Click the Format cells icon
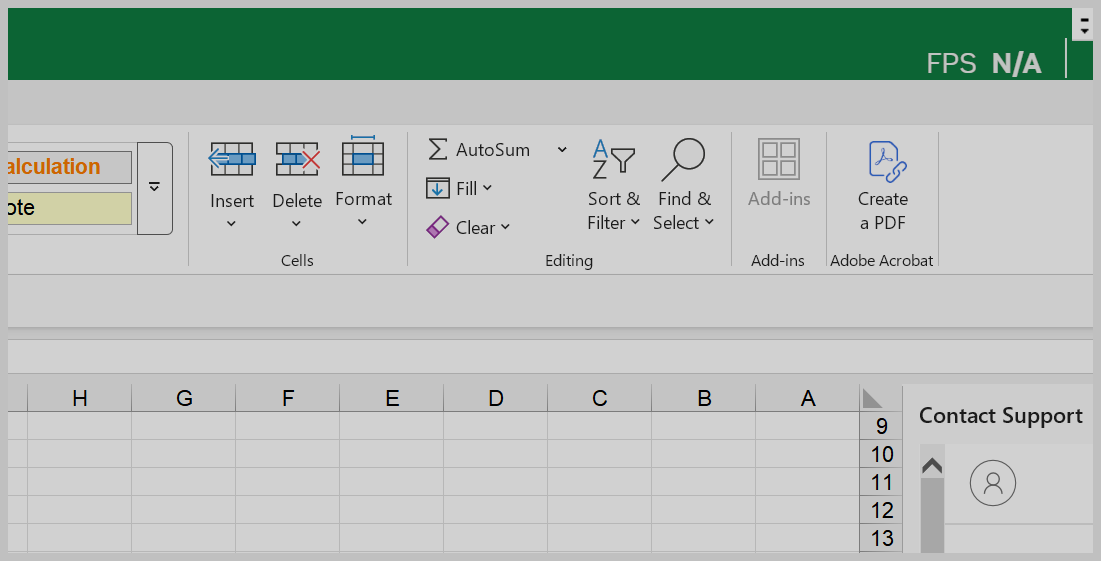 click(363, 156)
